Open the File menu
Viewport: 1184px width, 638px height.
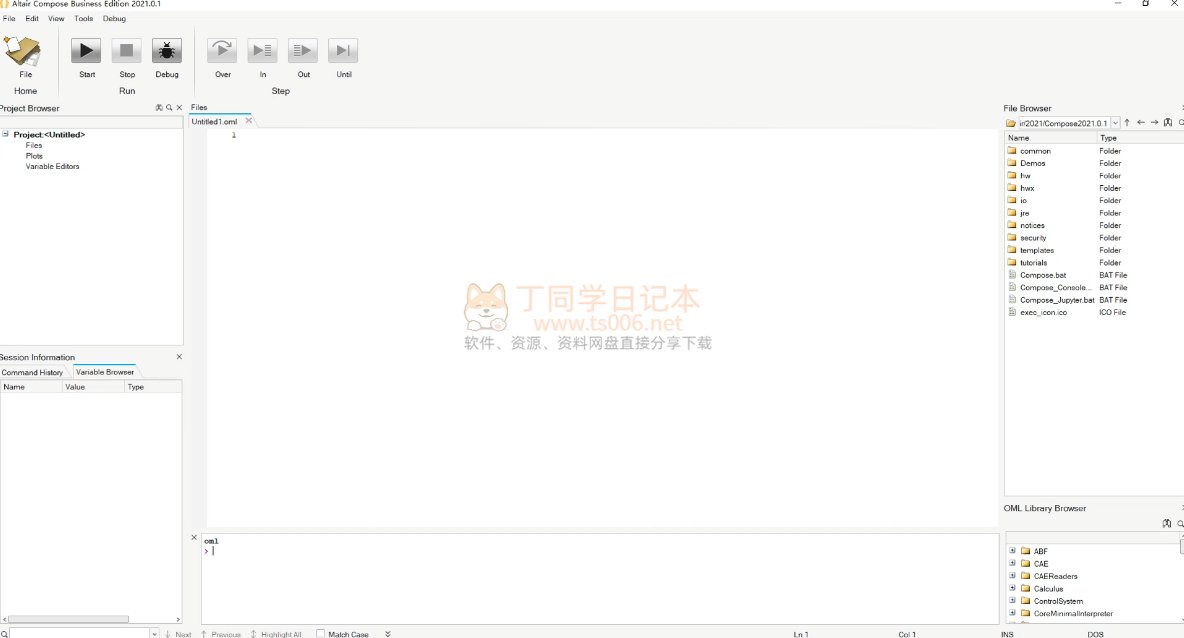click(9, 18)
